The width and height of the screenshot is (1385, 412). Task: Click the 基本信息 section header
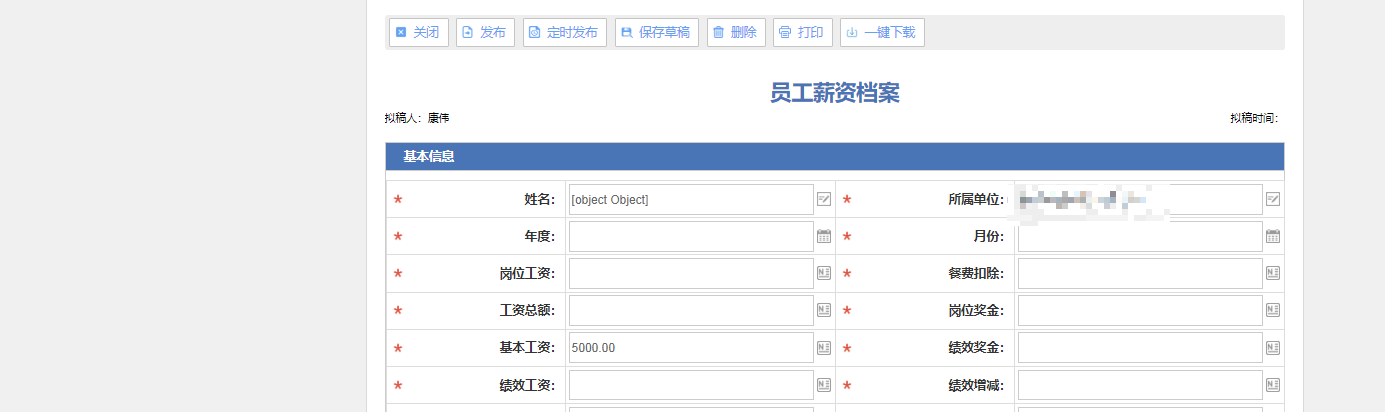tap(834, 156)
